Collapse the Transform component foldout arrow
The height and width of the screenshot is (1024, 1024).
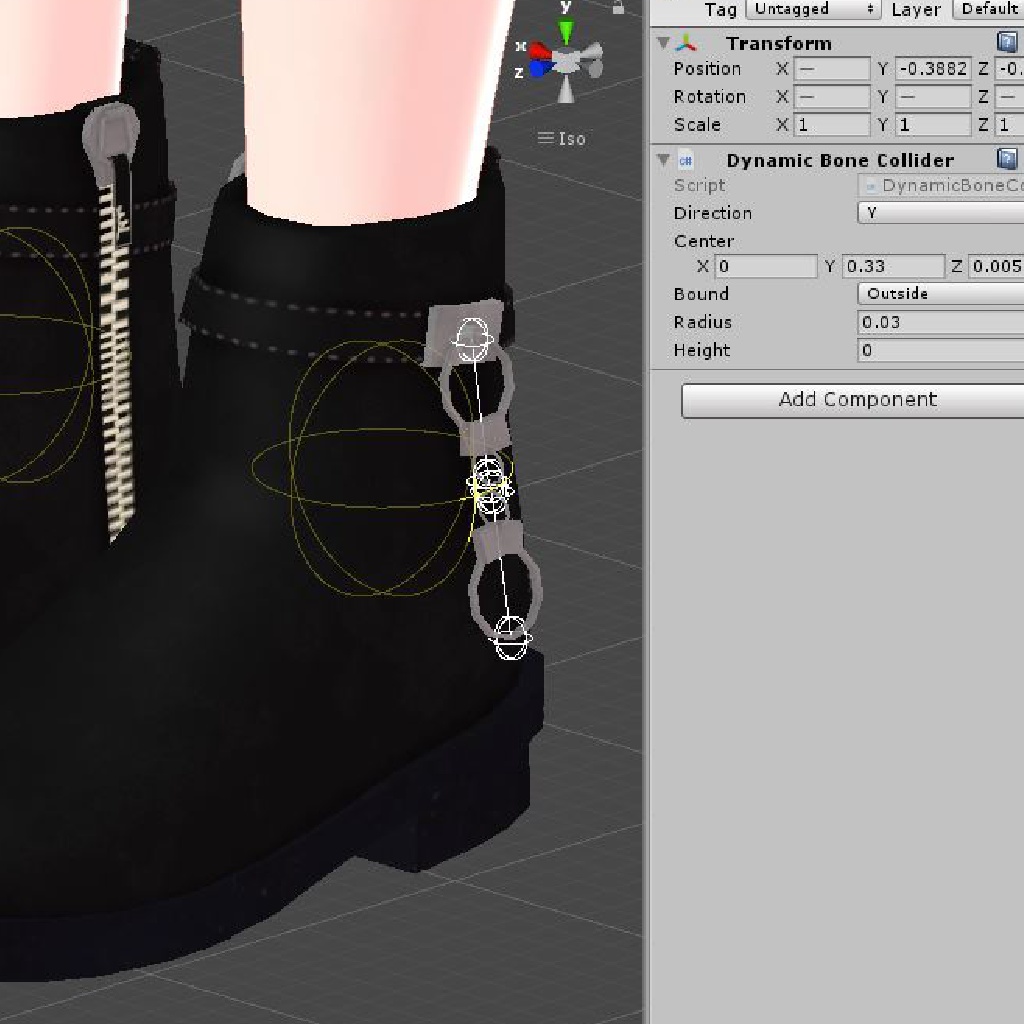click(x=662, y=43)
